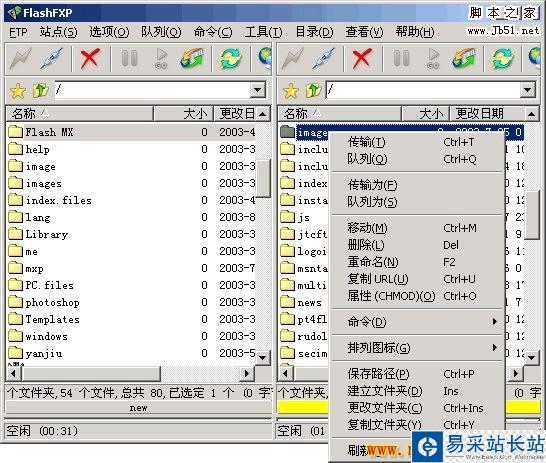Choose 保存路径(P) in context menu
This screenshot has width=546, height=463.
pyautogui.click(x=416, y=374)
